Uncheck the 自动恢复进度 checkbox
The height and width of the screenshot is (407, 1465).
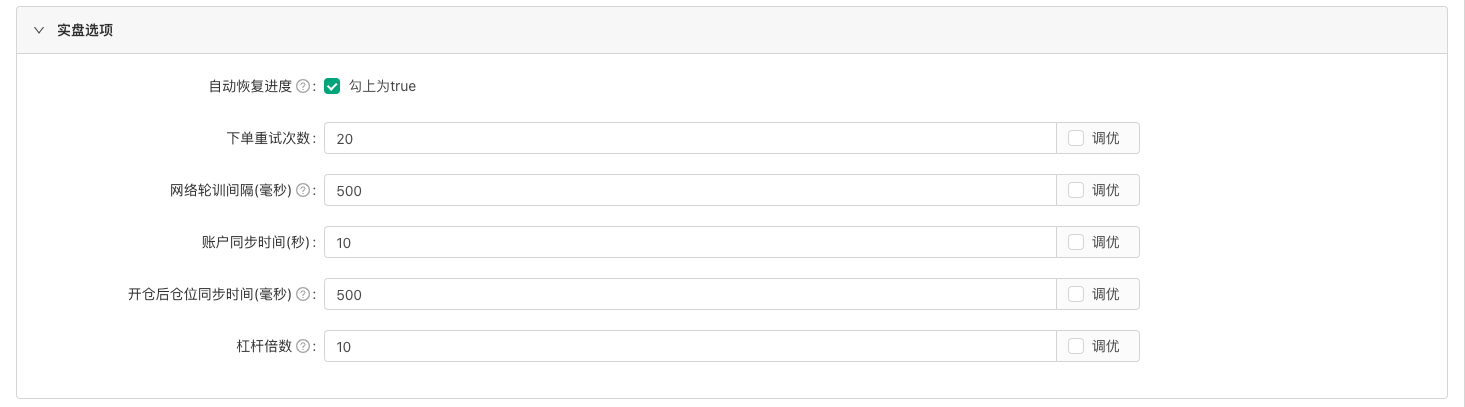coord(333,87)
